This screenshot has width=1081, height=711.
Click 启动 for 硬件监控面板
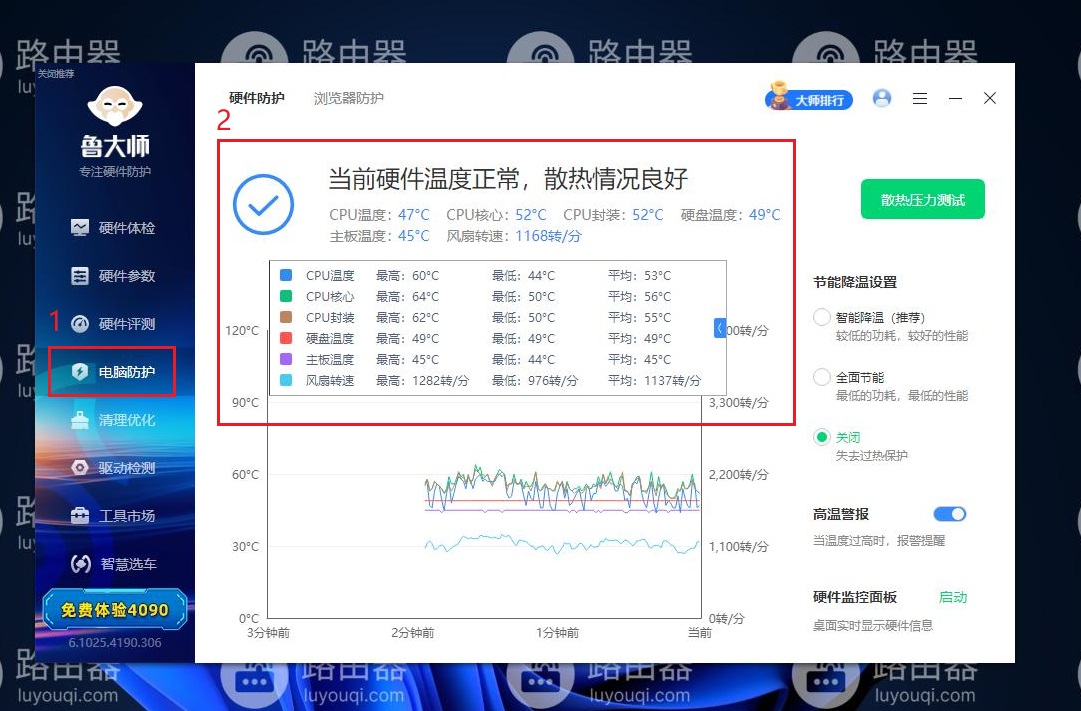click(953, 597)
